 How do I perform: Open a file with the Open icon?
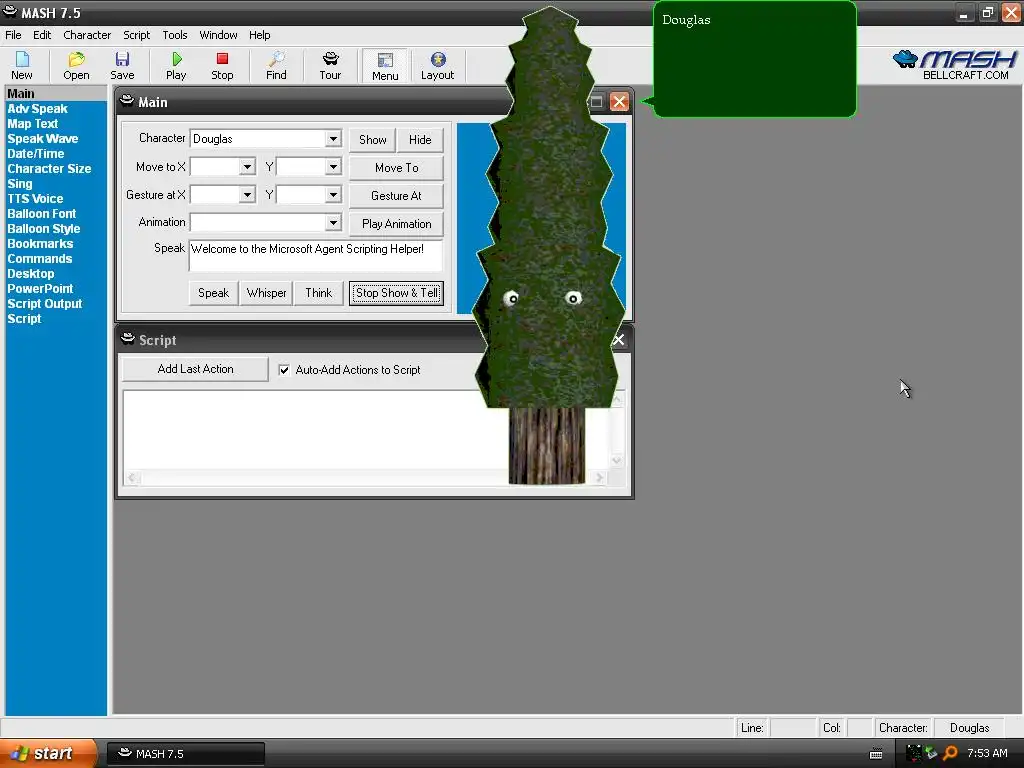pyautogui.click(x=76, y=65)
